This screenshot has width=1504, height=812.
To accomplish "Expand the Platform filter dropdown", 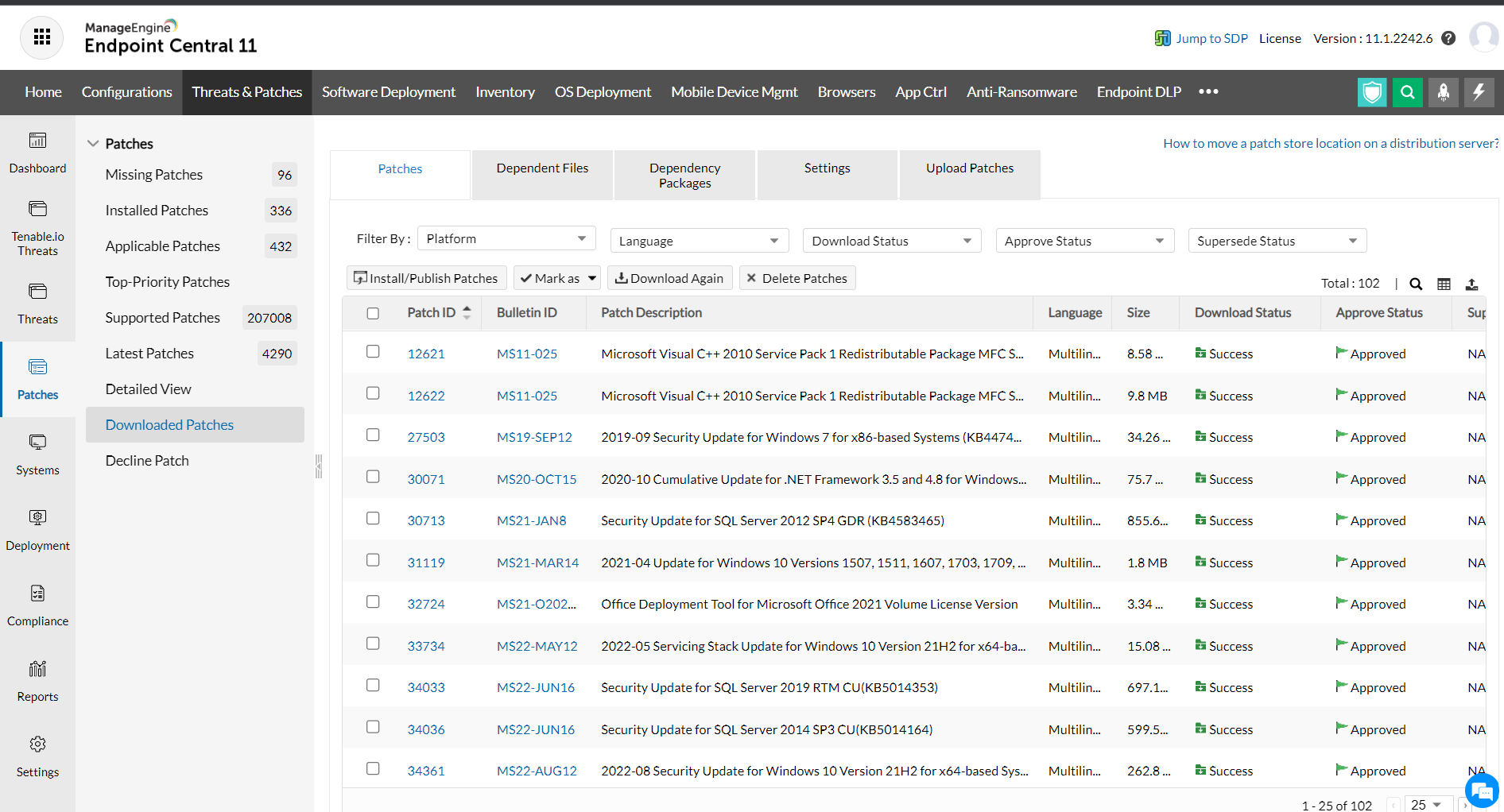I will [x=506, y=239].
